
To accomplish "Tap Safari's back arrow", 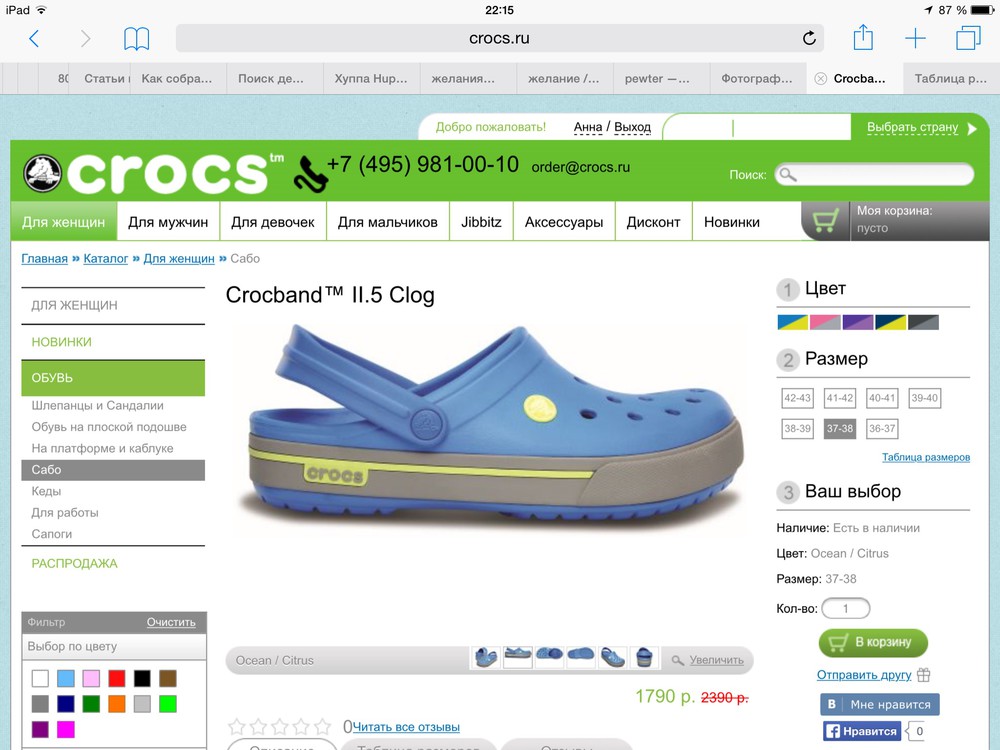I will point(34,38).
